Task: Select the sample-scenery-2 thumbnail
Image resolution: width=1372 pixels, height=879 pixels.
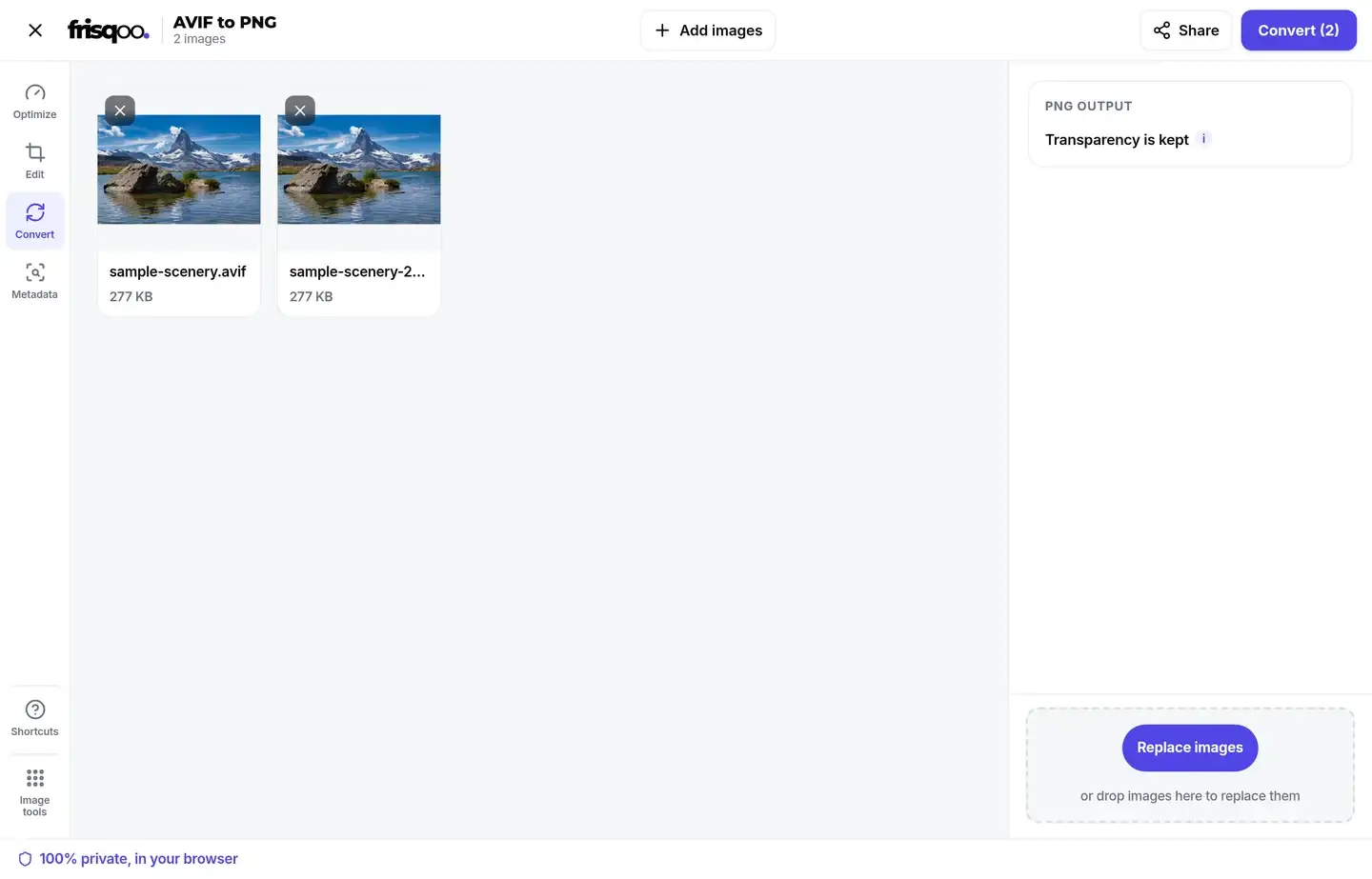Action: tap(359, 170)
